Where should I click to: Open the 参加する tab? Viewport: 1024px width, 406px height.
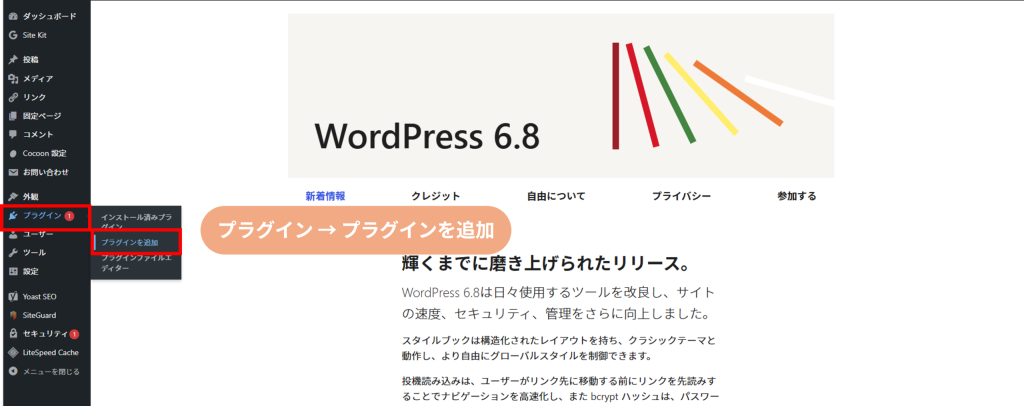point(796,196)
